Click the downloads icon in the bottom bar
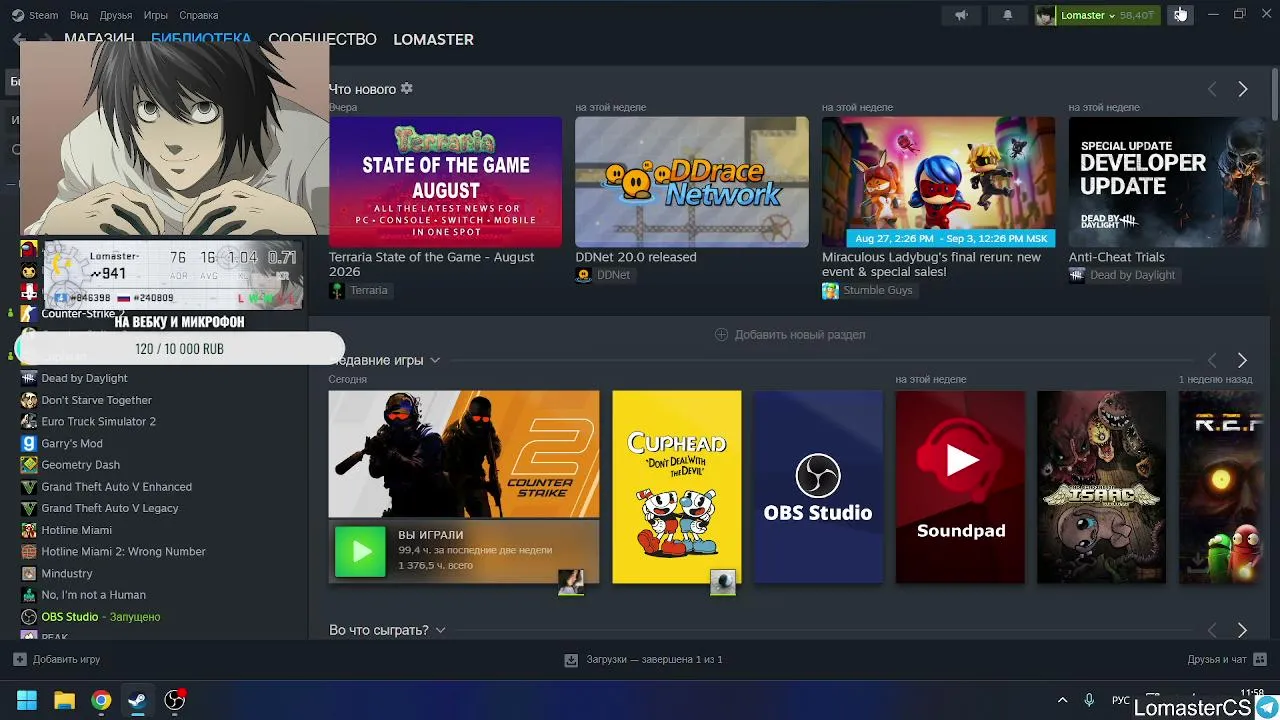The width and height of the screenshot is (1280, 720). coord(571,660)
